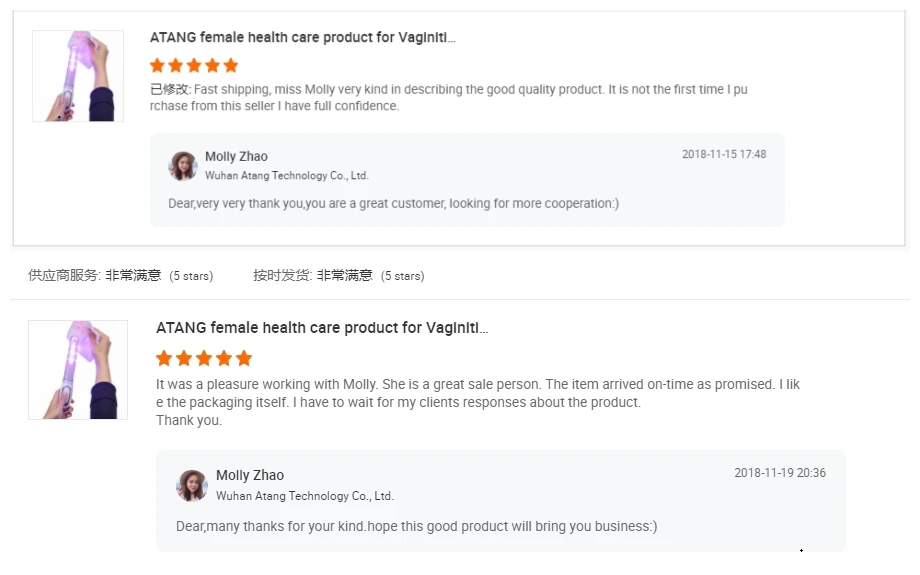Click the 2018-11-19 20:36 timestamp
The height and width of the screenshot is (575, 920).
point(780,473)
